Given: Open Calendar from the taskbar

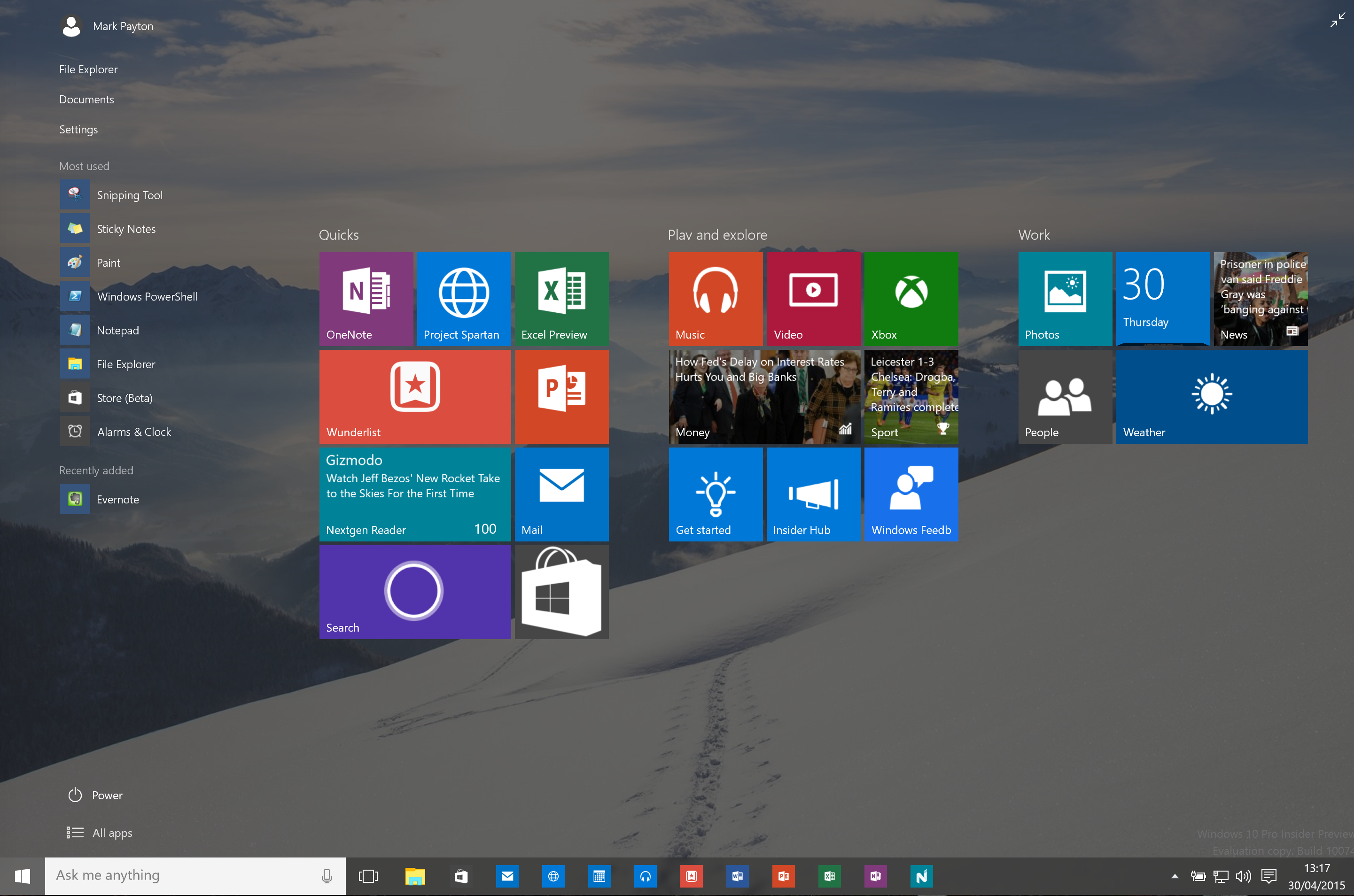Looking at the screenshot, I should click(x=599, y=876).
